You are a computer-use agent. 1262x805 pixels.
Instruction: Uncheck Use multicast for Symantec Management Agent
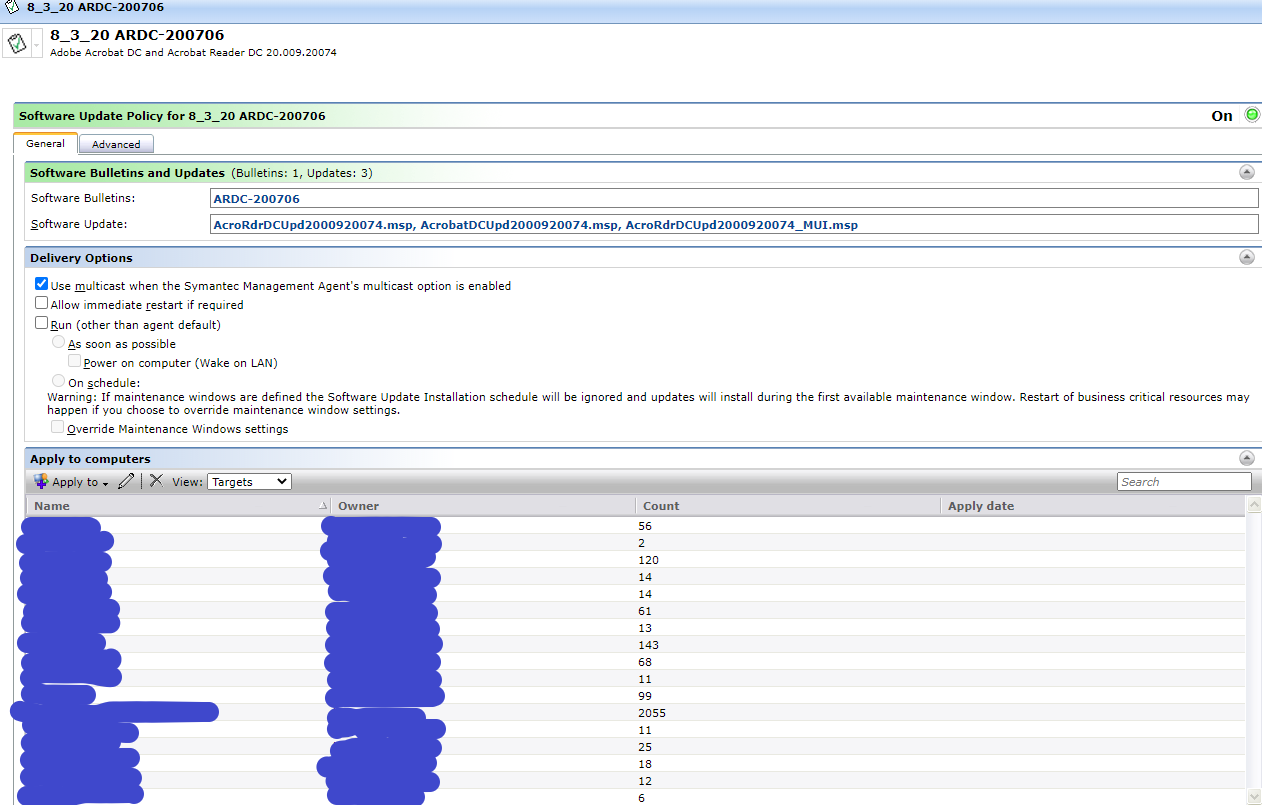pos(42,283)
